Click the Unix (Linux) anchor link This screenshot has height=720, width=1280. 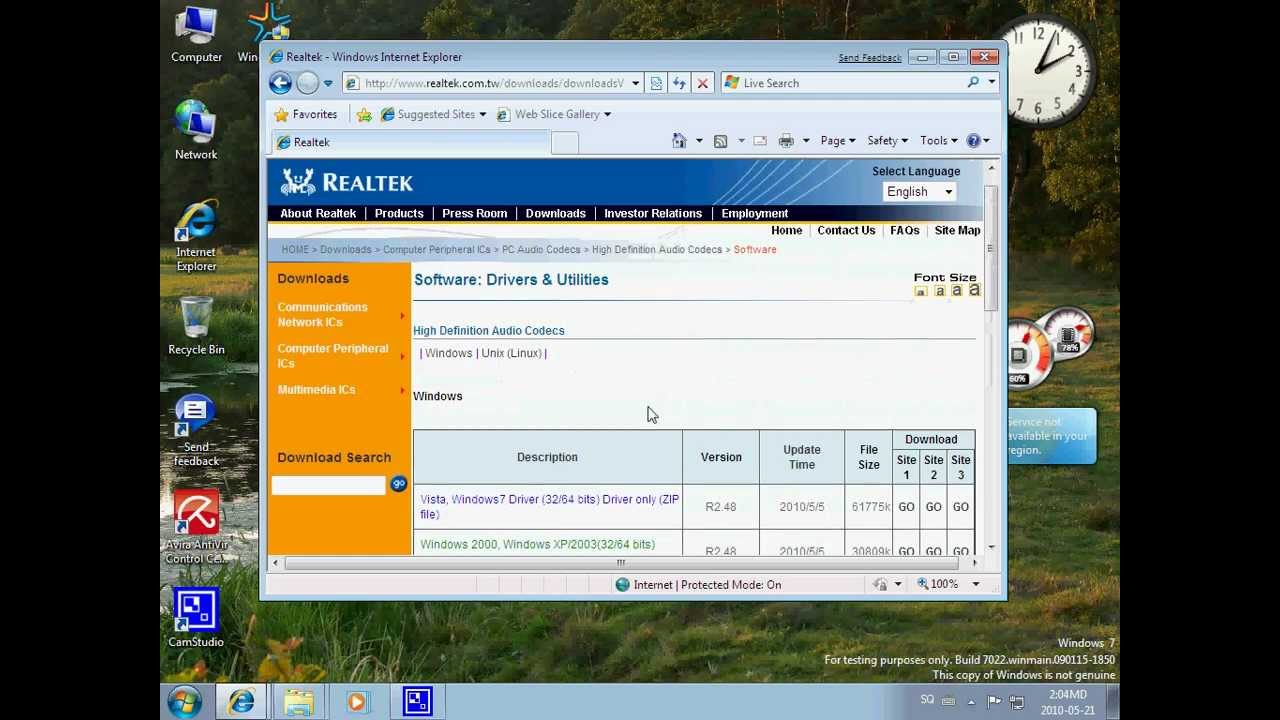[510, 353]
